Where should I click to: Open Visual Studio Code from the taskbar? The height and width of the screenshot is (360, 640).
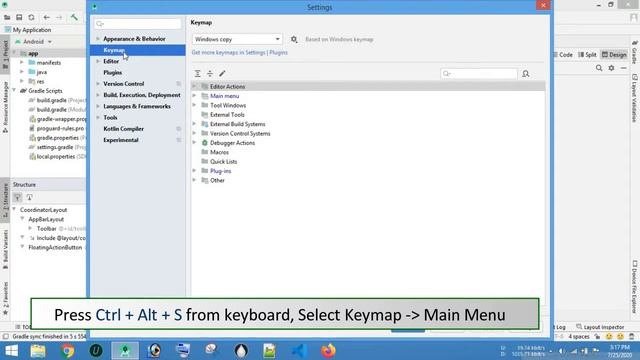[299, 351]
